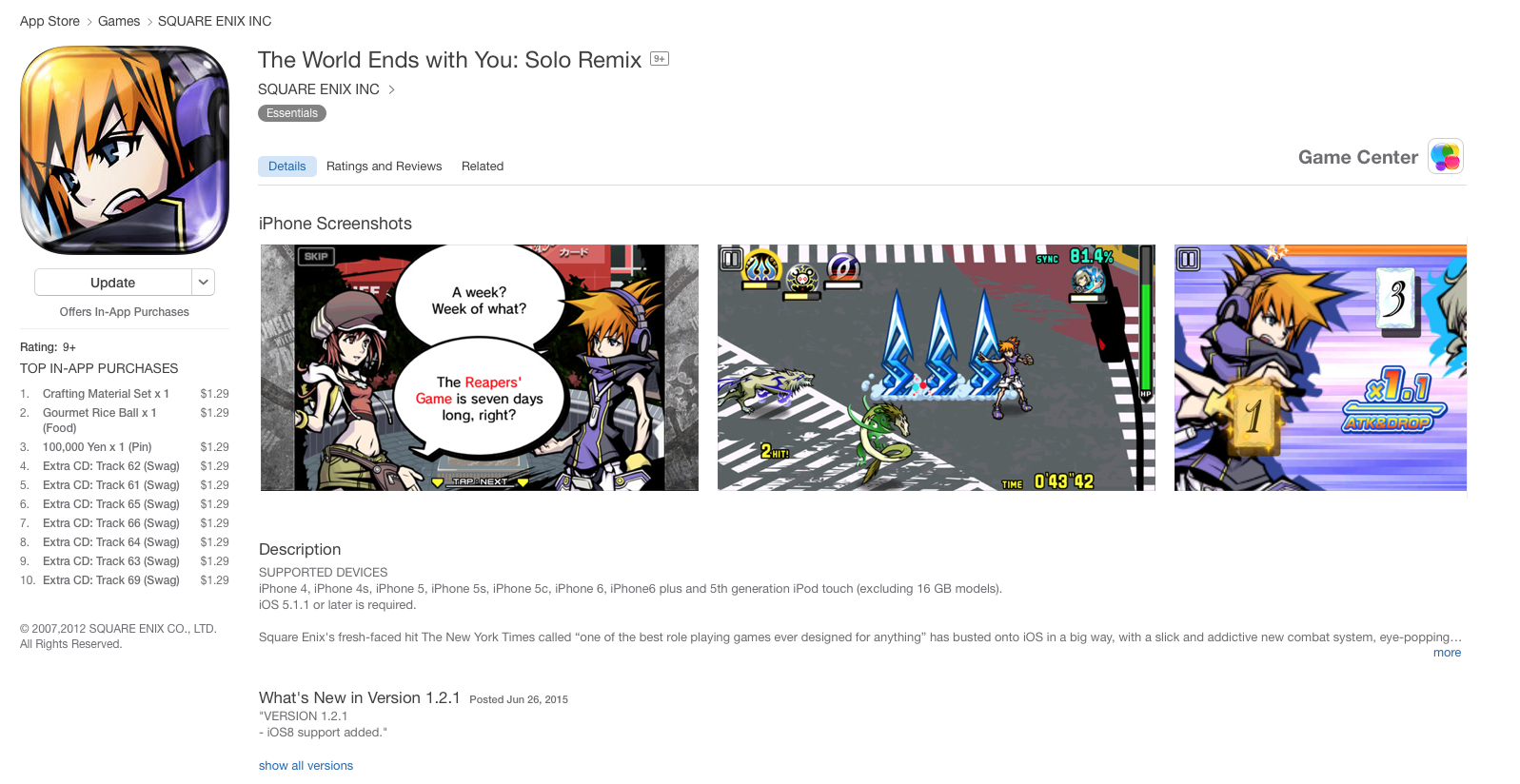Screen dimensions: 1520x784
Task: Click the chevron next to SQUARE ENIX INC
Action: coord(391,89)
